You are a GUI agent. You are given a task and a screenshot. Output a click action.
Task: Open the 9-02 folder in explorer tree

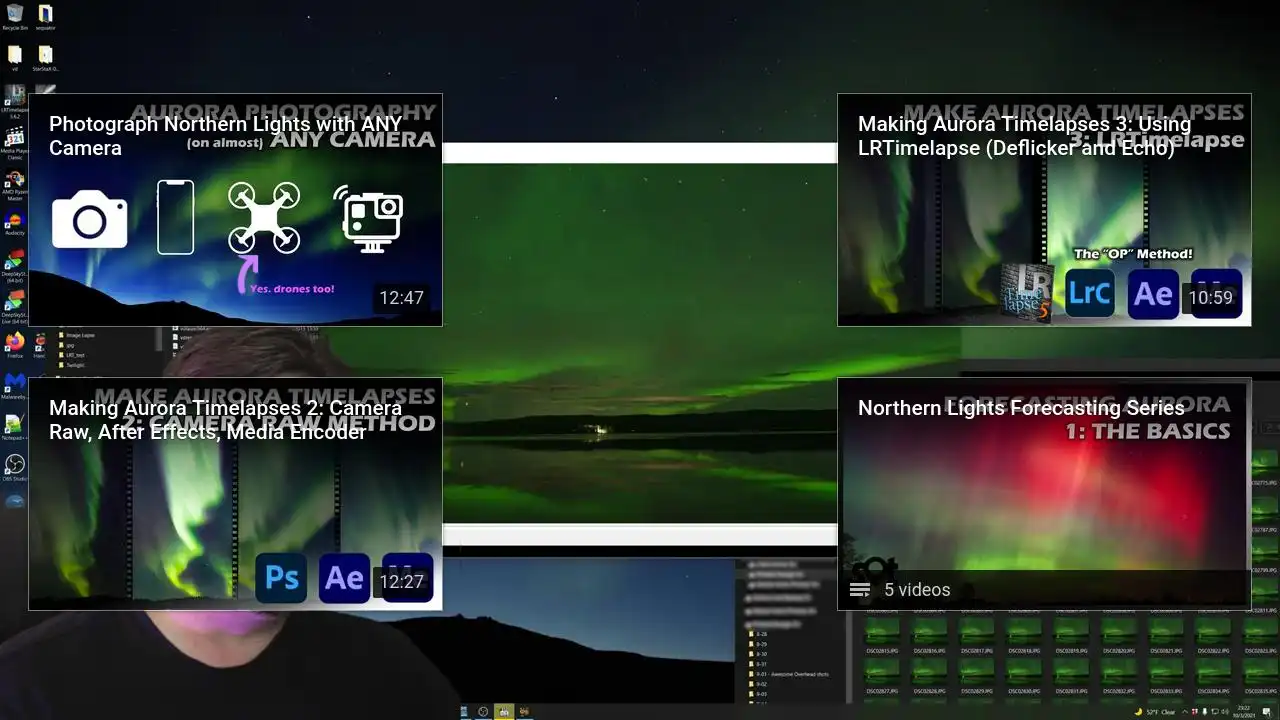760,684
